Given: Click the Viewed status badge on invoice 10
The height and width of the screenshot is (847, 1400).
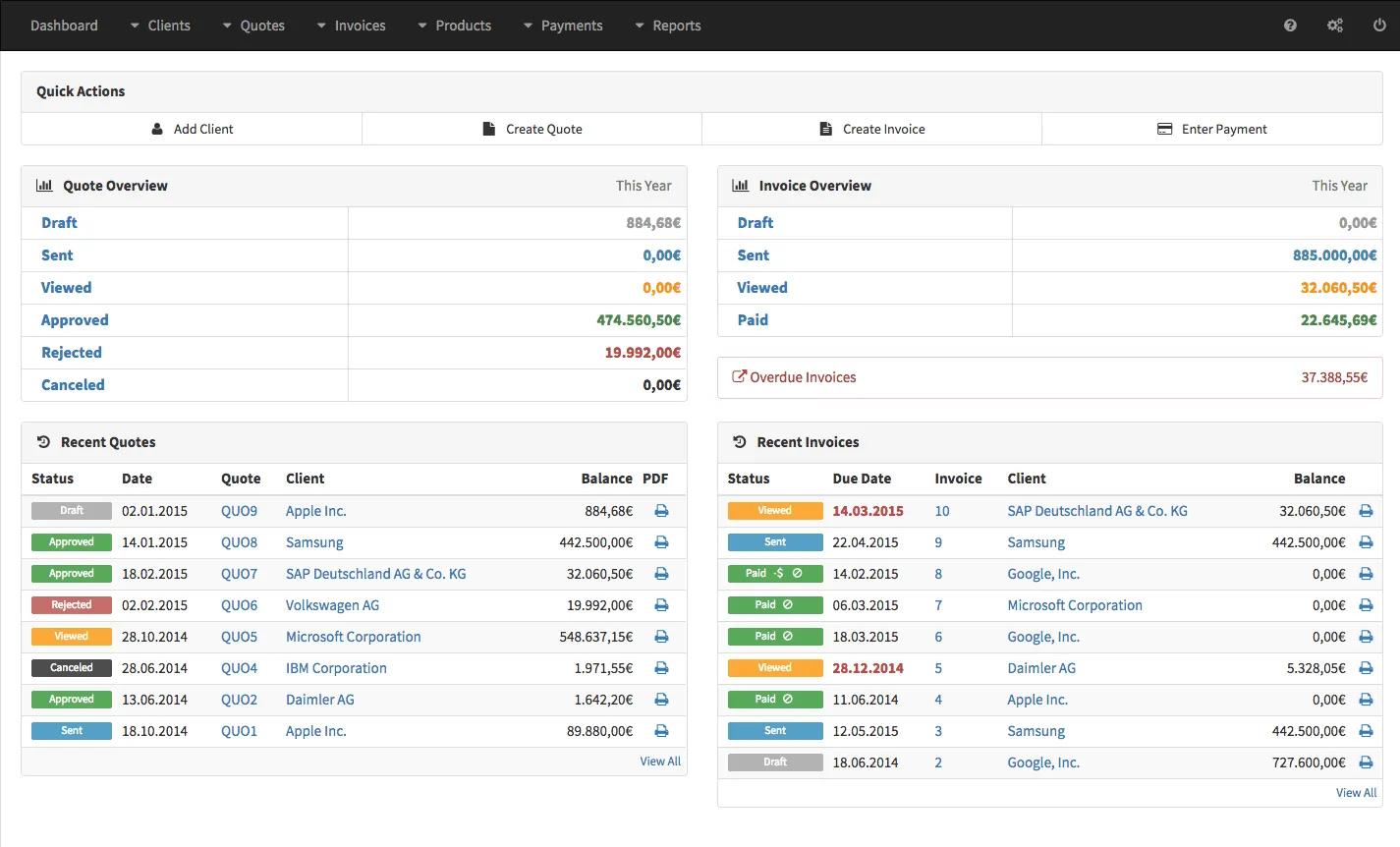Looking at the screenshot, I should [775, 510].
